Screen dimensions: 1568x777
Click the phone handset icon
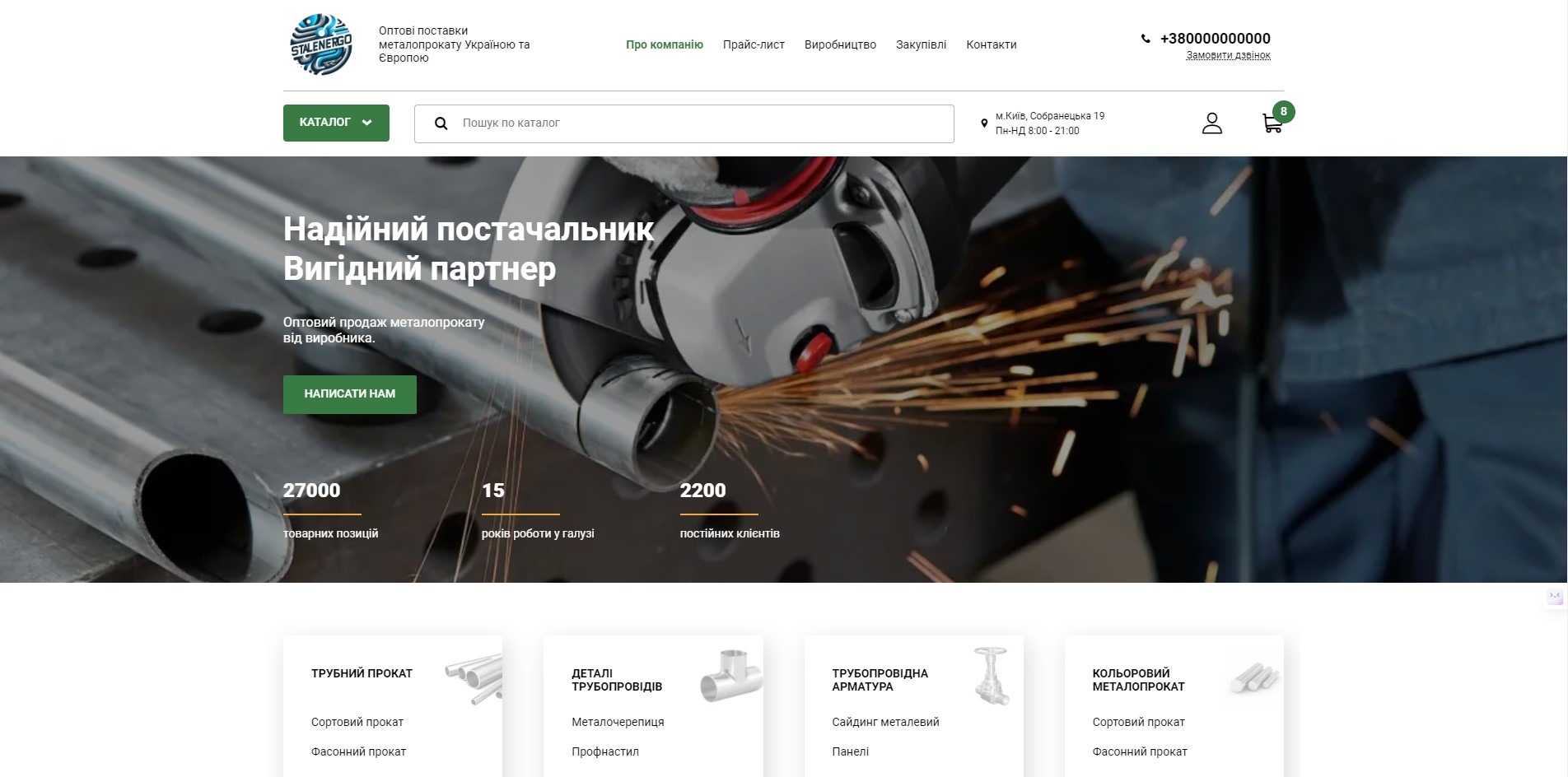1146,39
